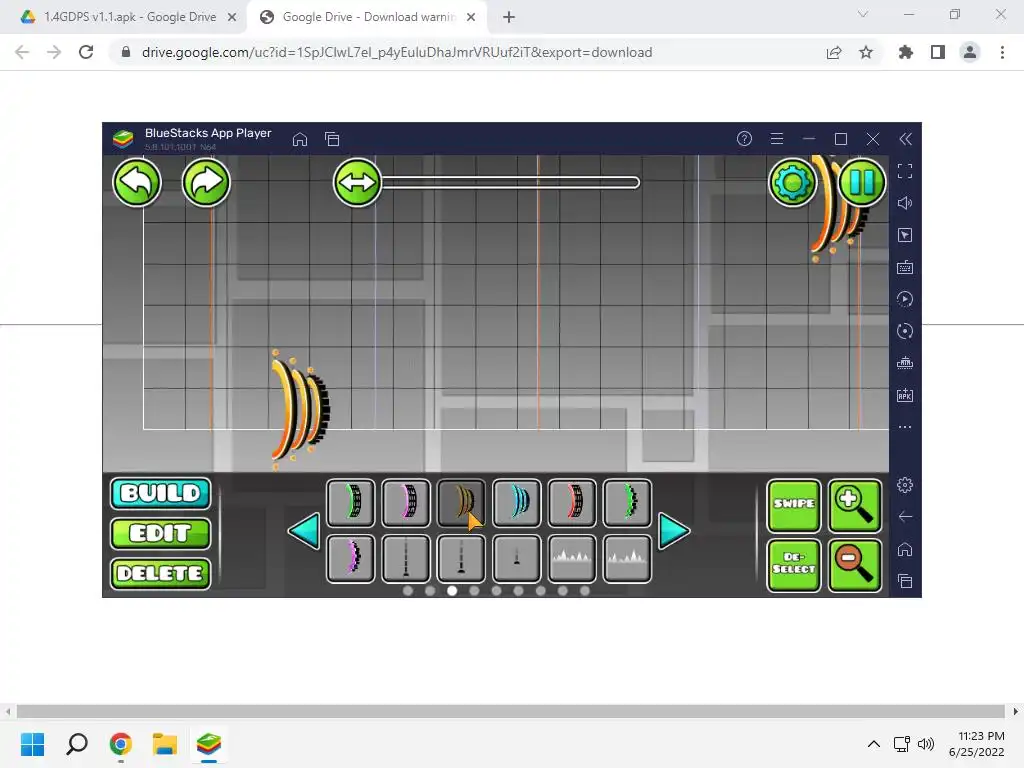Select the last white spikes ground object
The height and width of the screenshot is (768, 1024).
[627, 558]
